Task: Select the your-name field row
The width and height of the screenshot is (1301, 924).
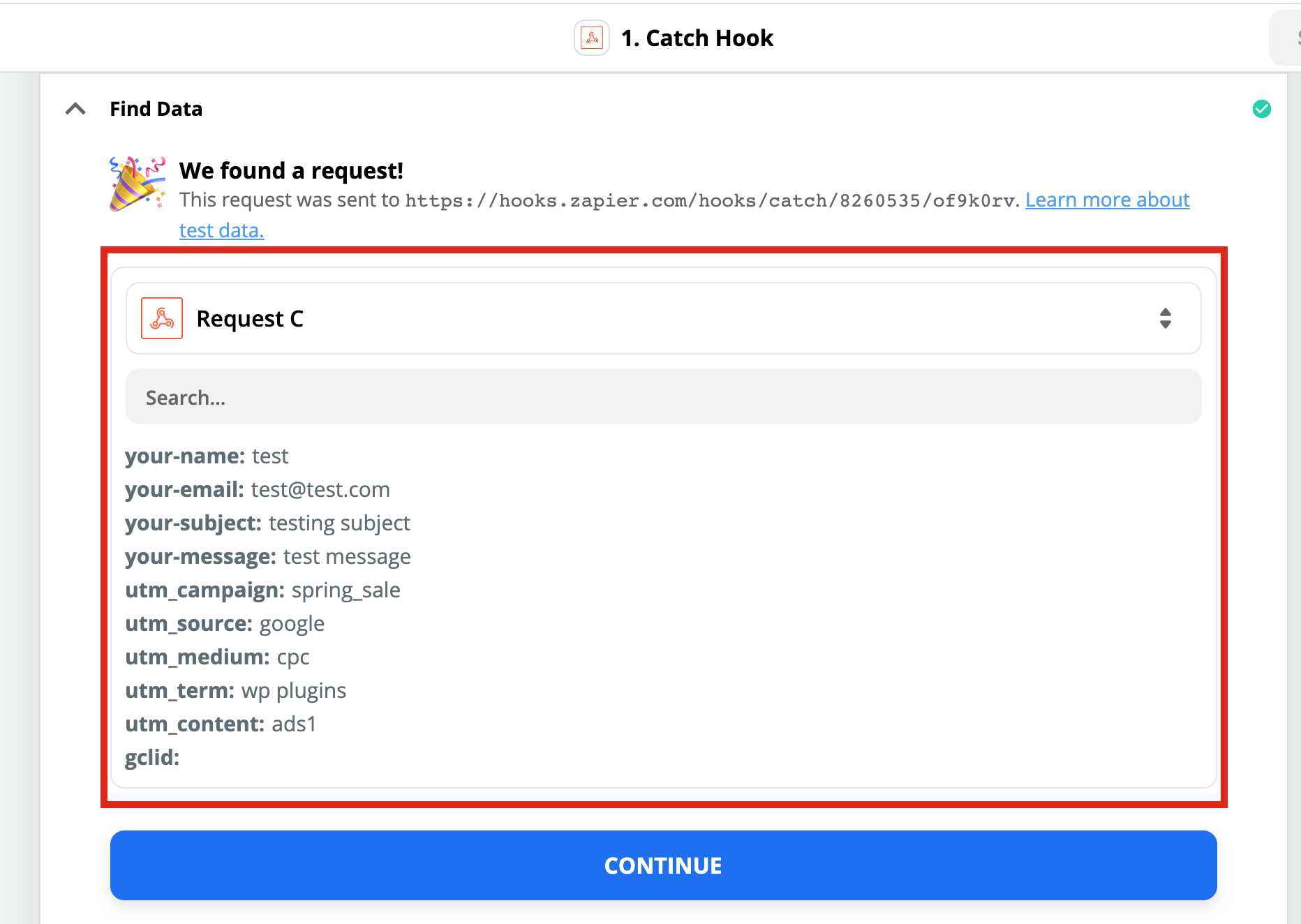Action: coord(207,456)
